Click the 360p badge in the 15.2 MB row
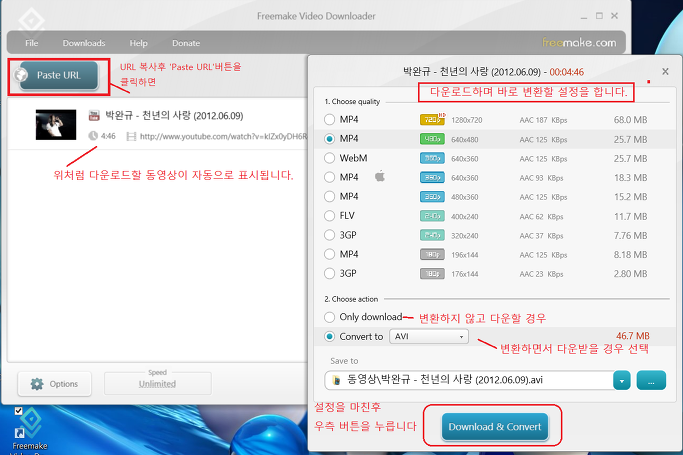 432,197
